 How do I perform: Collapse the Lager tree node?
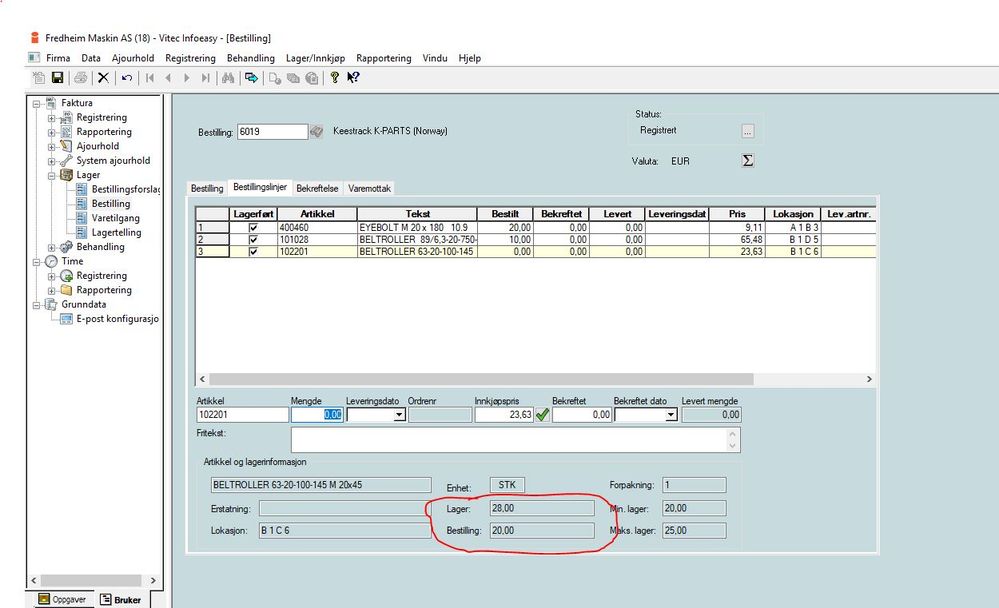[x=52, y=175]
